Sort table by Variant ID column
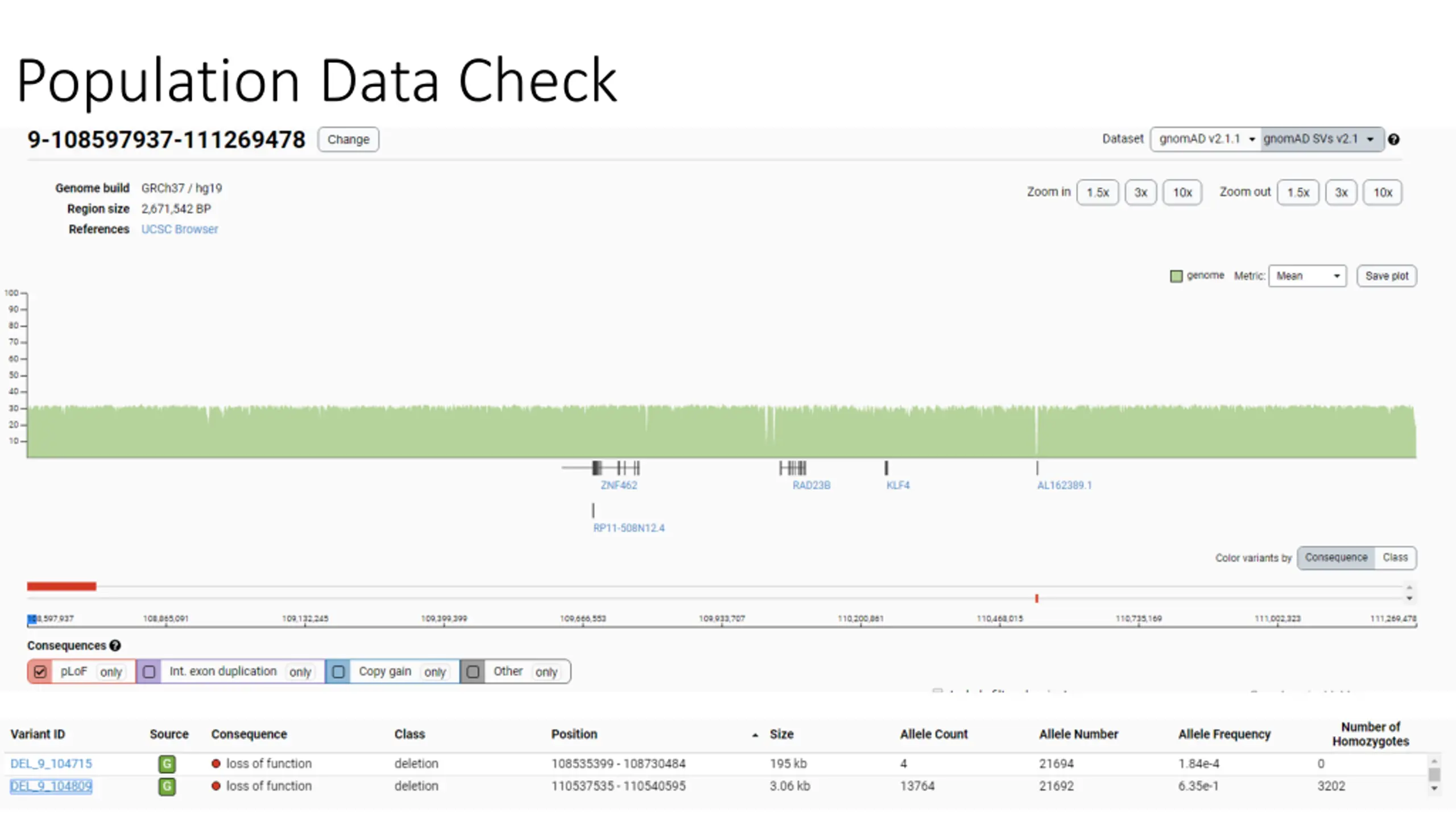The height and width of the screenshot is (819, 1456). [x=38, y=734]
